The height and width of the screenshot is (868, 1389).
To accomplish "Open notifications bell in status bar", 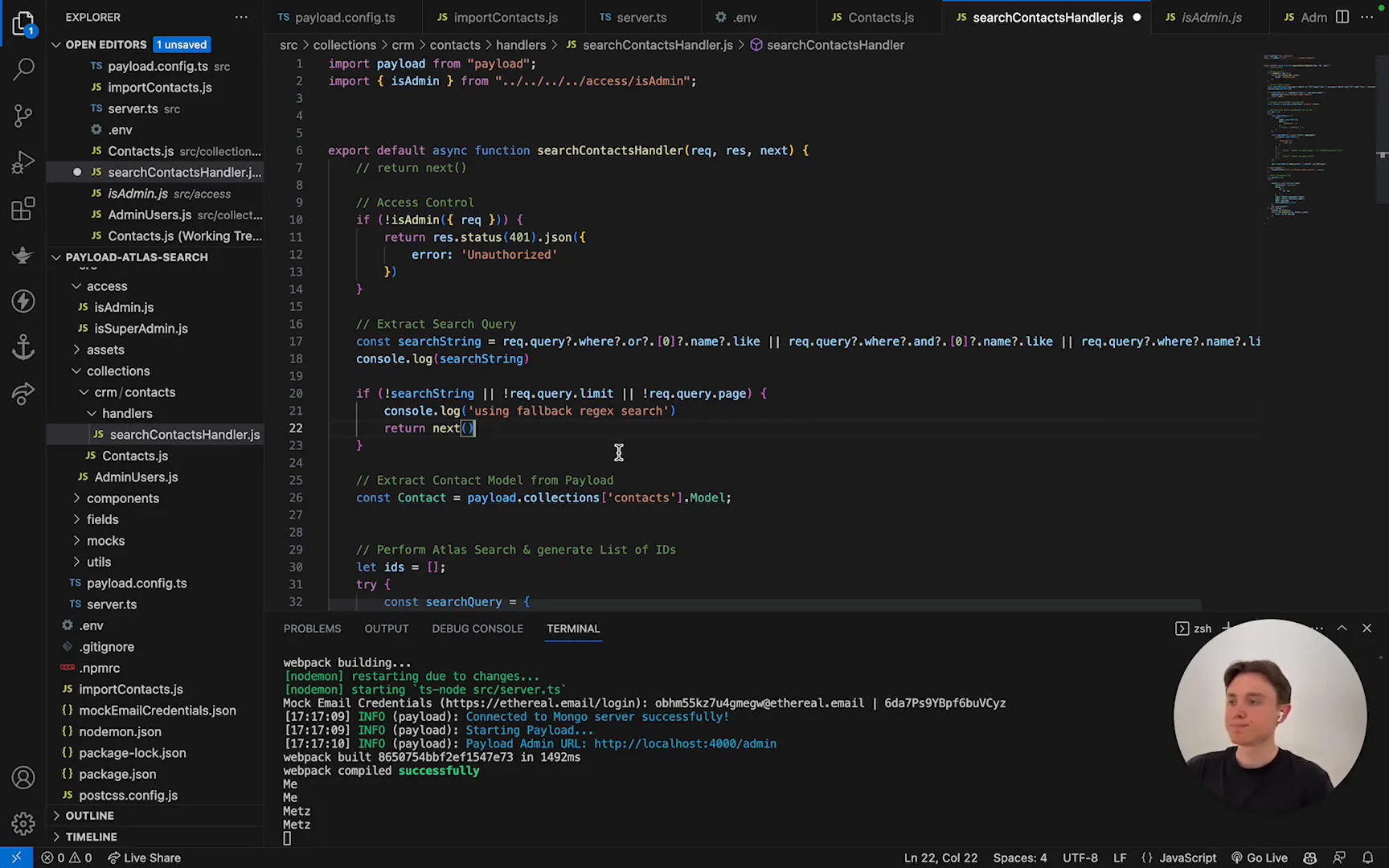I will [x=1367, y=858].
